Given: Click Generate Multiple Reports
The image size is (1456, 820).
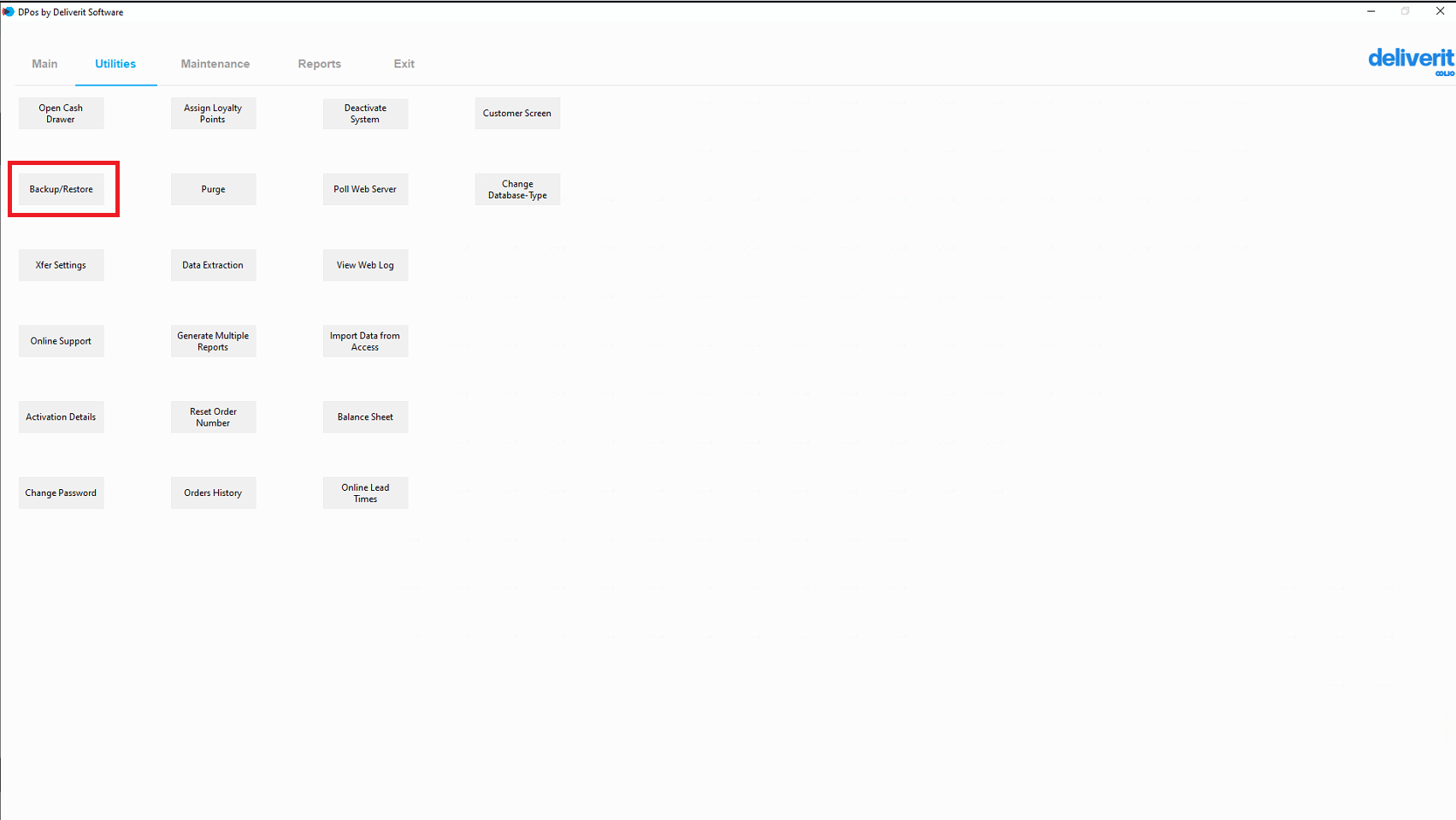Looking at the screenshot, I should point(213,341).
